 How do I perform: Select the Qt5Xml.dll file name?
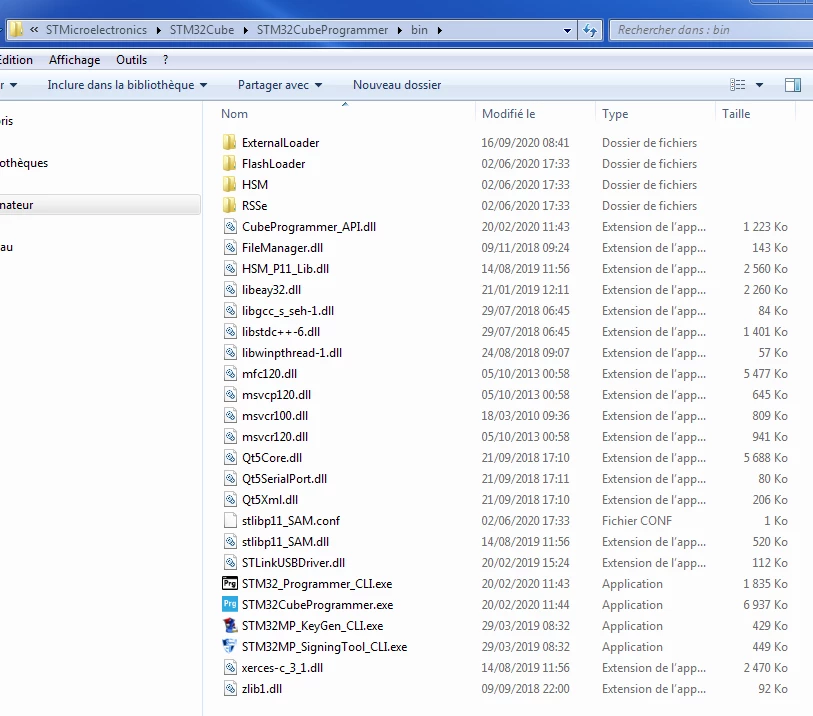(270, 500)
